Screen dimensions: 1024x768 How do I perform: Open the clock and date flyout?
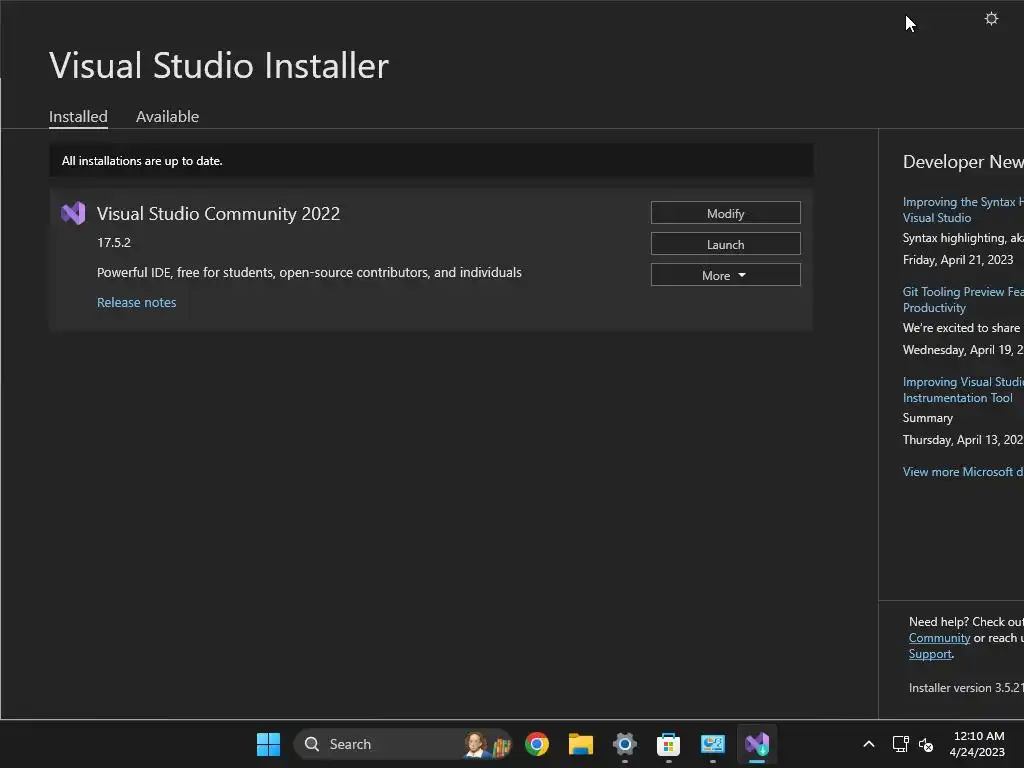coord(978,744)
